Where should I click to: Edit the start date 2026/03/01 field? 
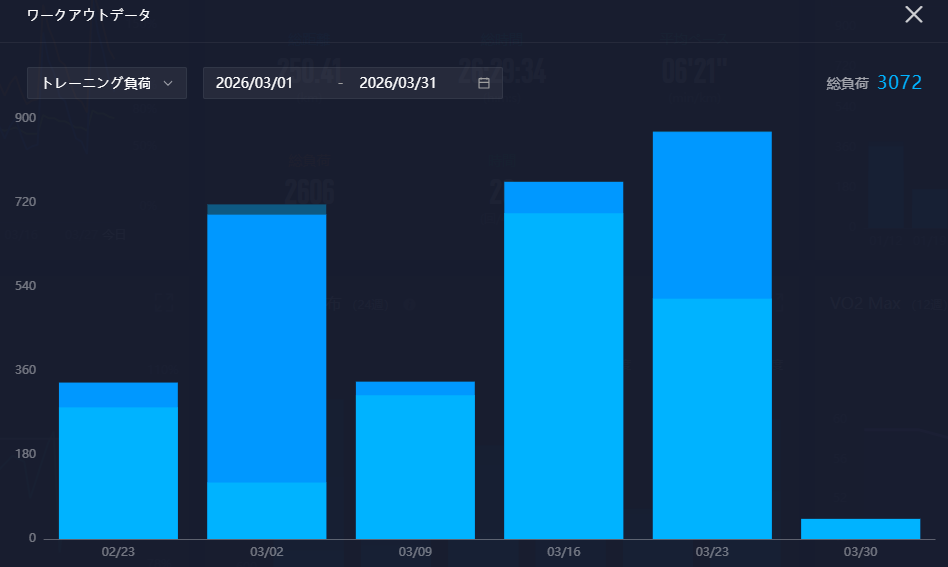254,83
